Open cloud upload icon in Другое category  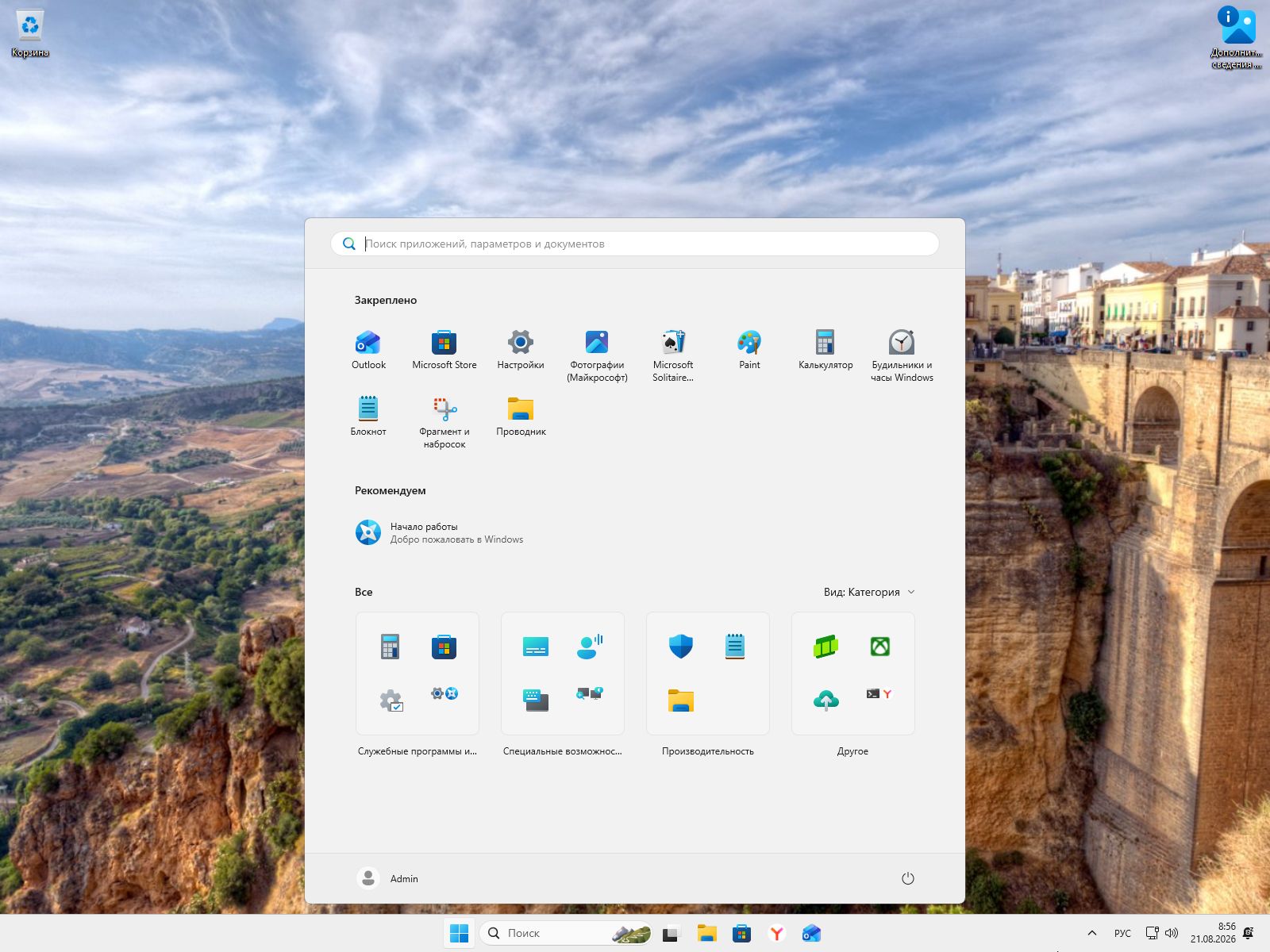826,701
